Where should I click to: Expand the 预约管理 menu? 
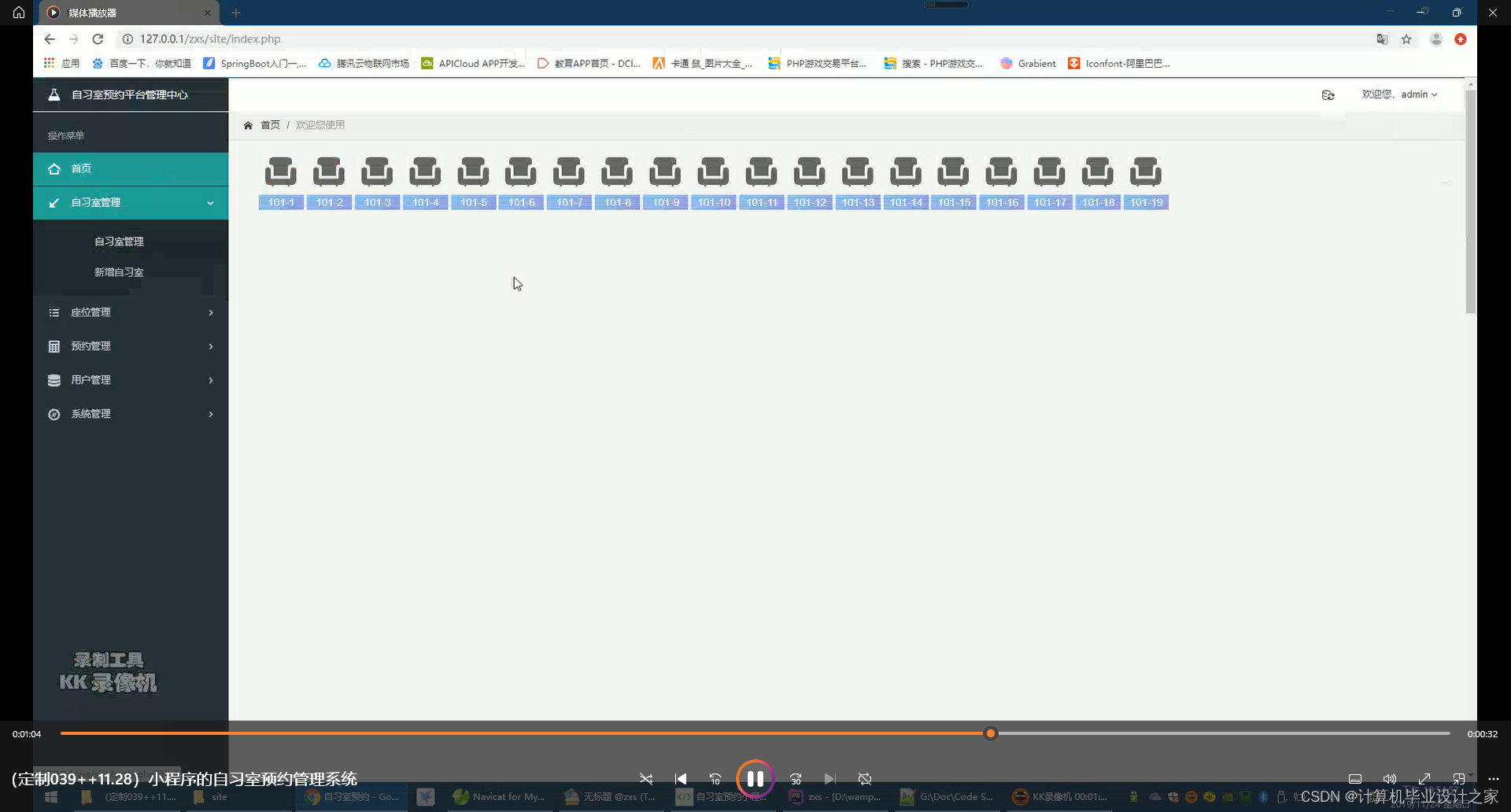pyautogui.click(x=131, y=346)
